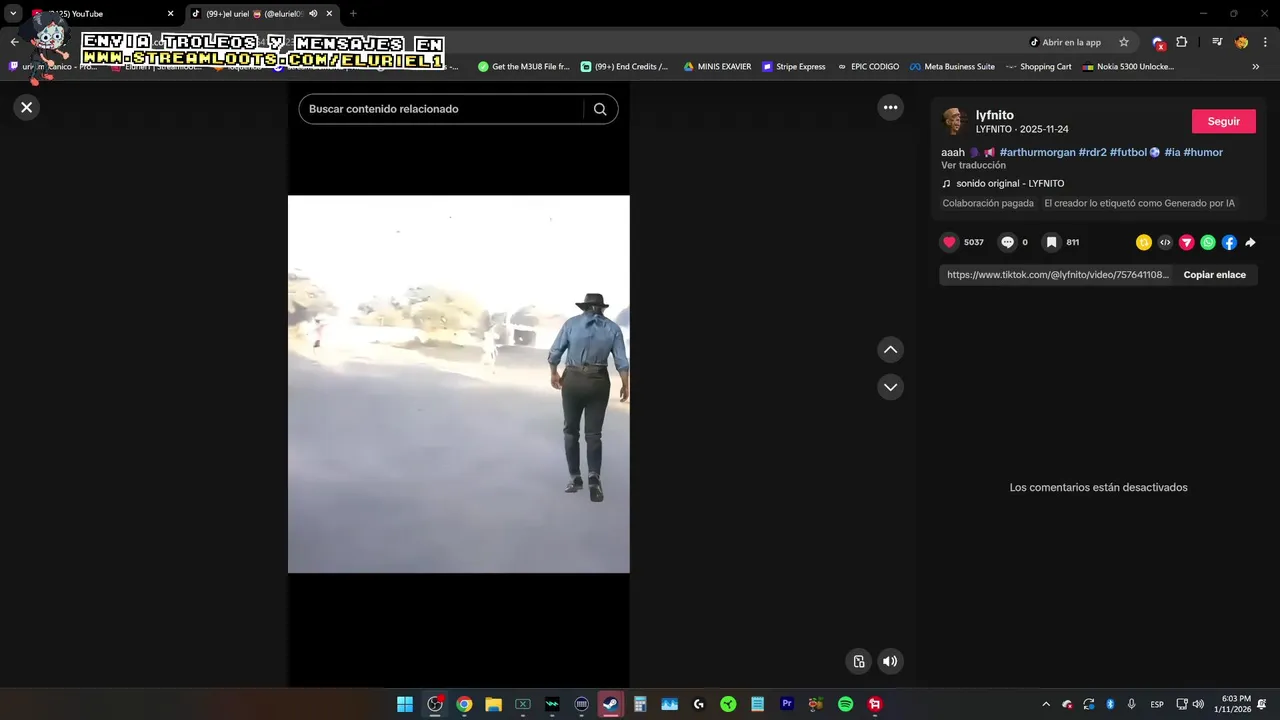Open the three-dots more options menu on video

890,107
